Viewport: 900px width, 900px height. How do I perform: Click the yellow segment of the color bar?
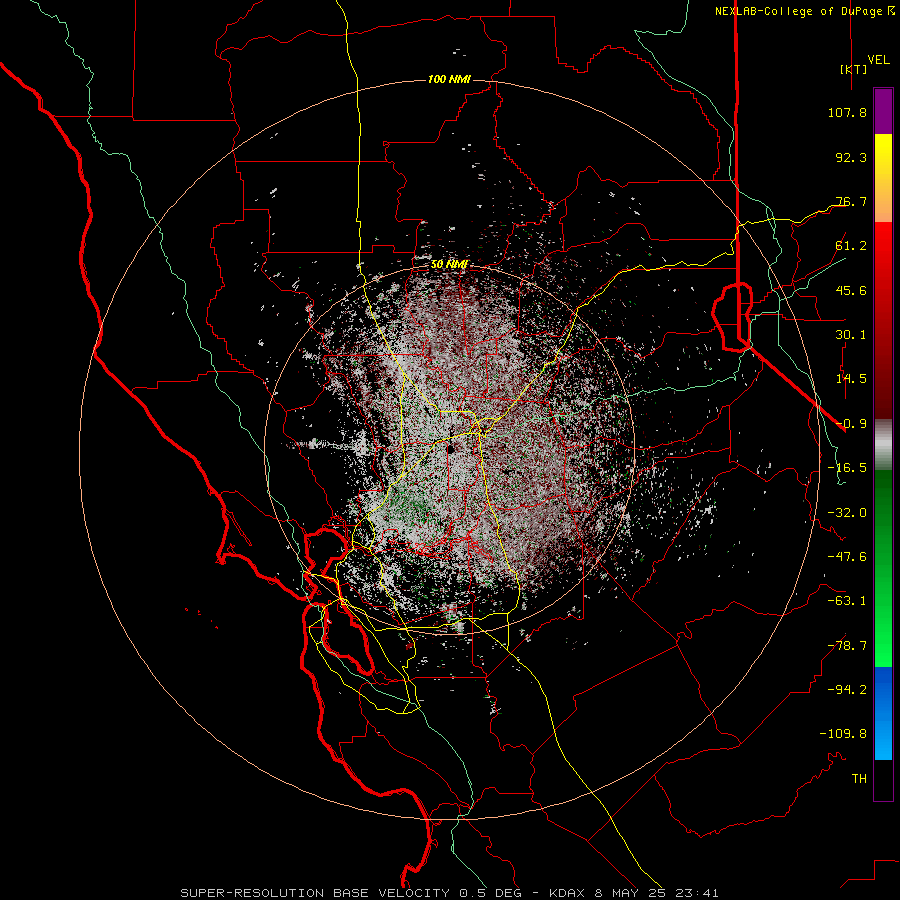[x=883, y=178]
